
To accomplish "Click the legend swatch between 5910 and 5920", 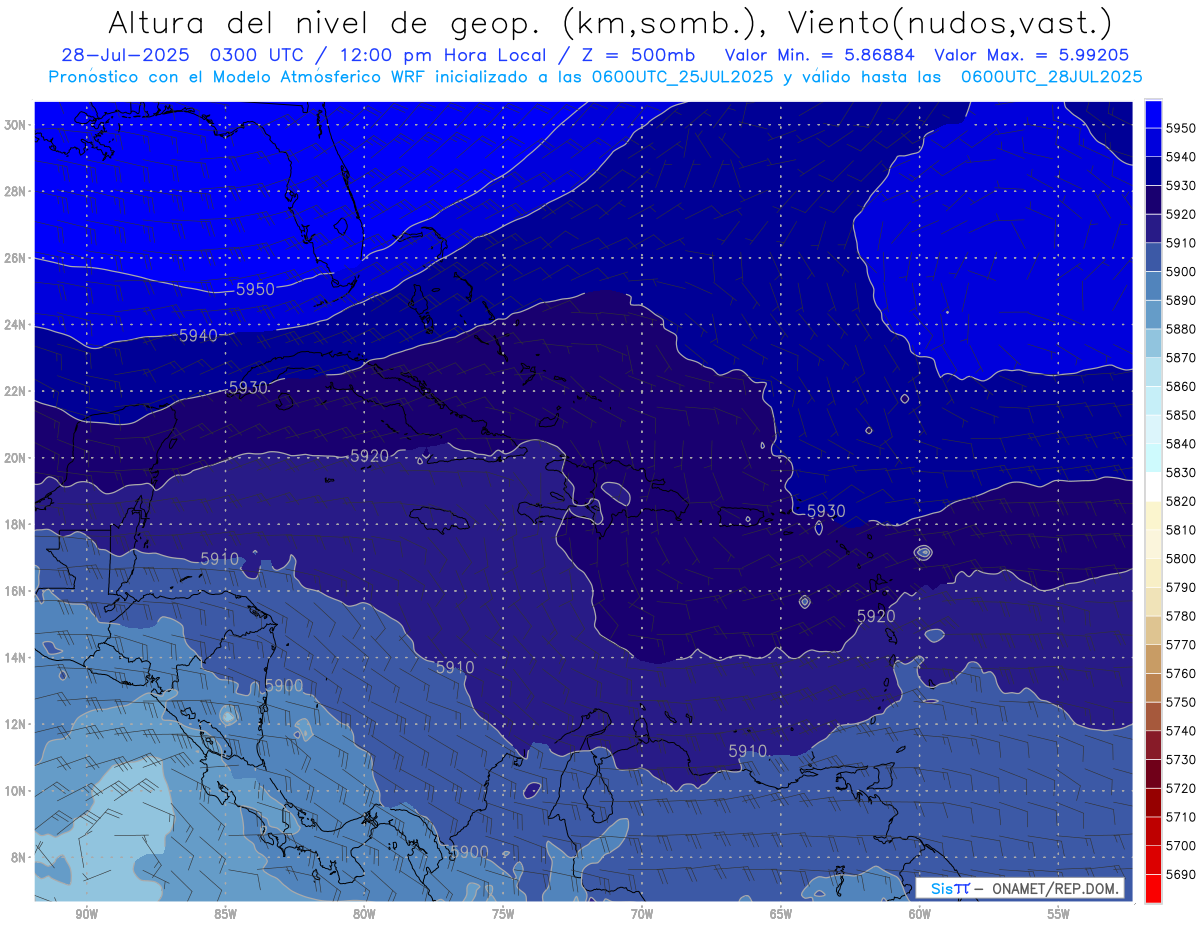I will [1153, 228].
